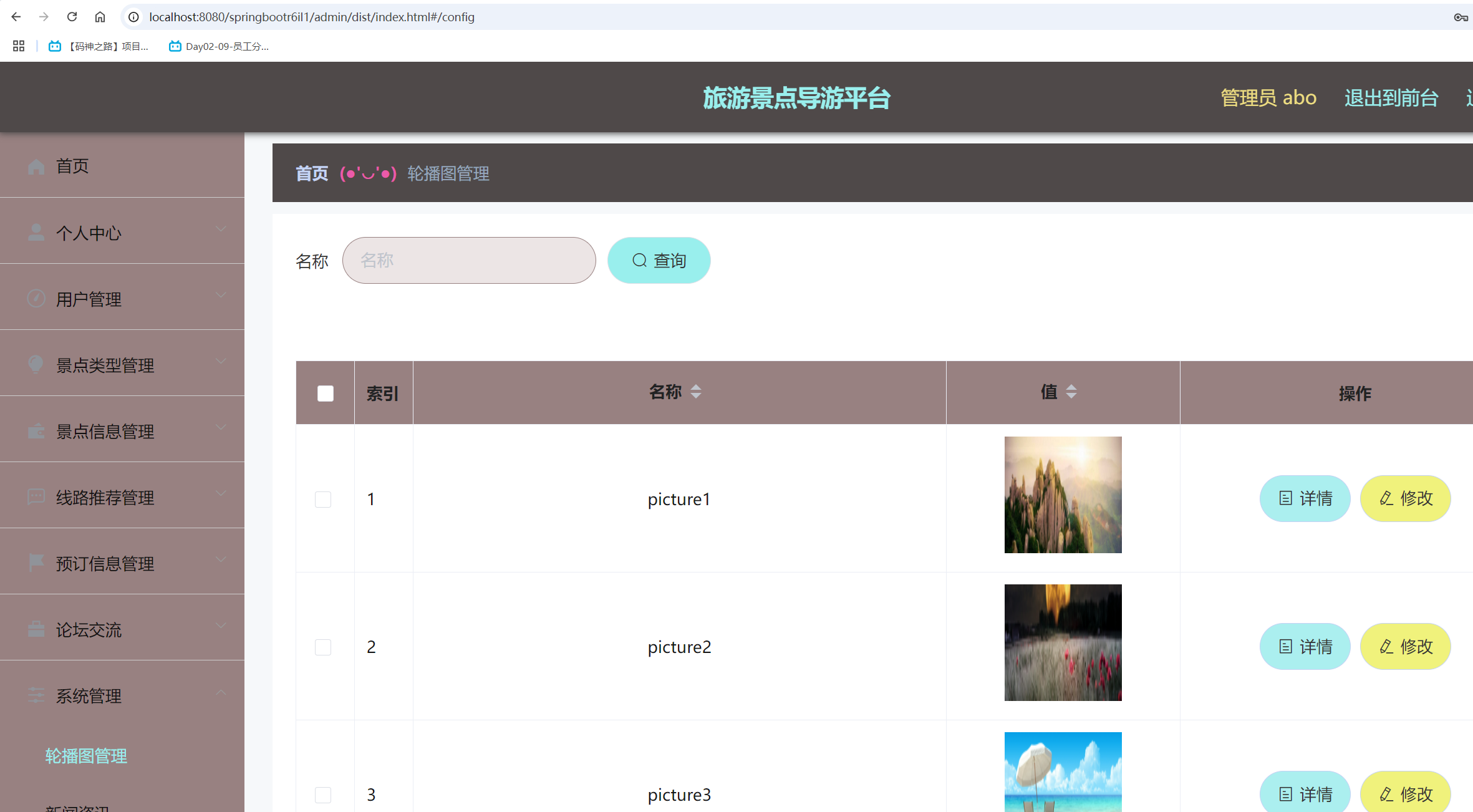This screenshot has height=812, width=1473.
Task: Click the flag icon beside 预订信息管理
Action: [x=36, y=563]
